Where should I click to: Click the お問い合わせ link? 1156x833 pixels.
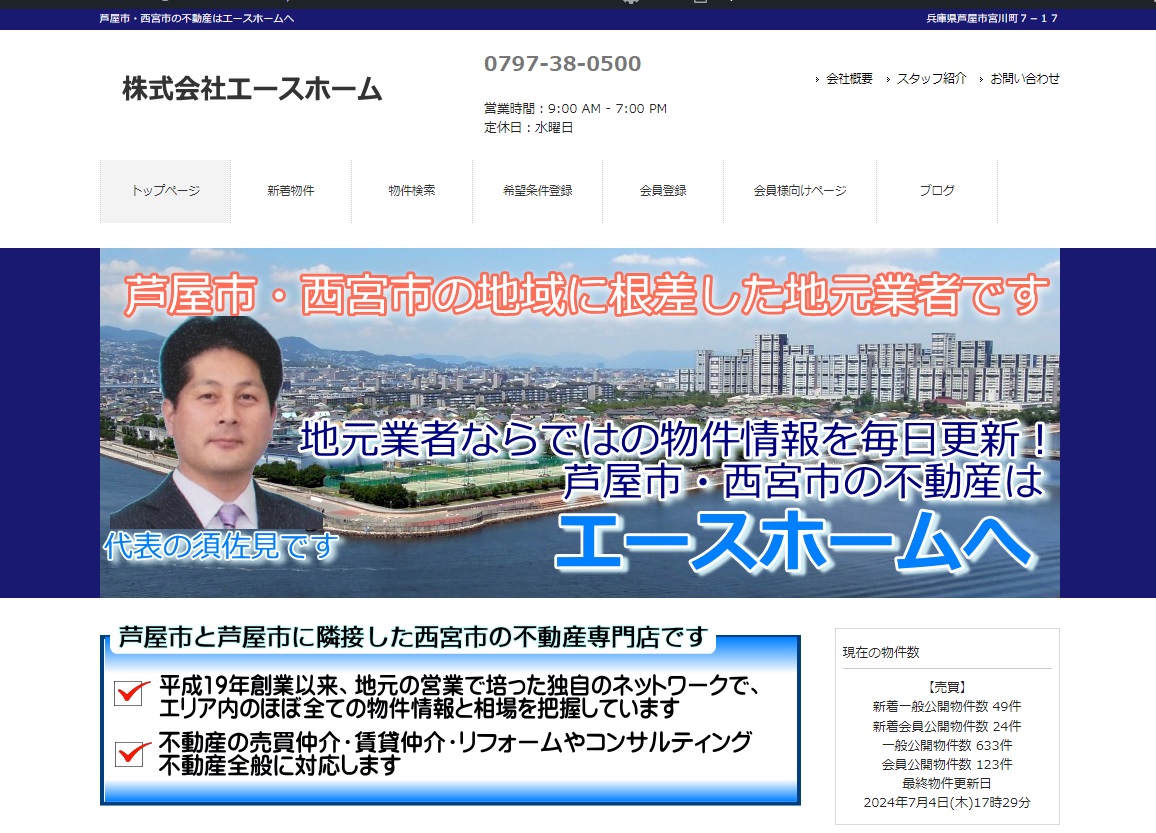point(1025,79)
